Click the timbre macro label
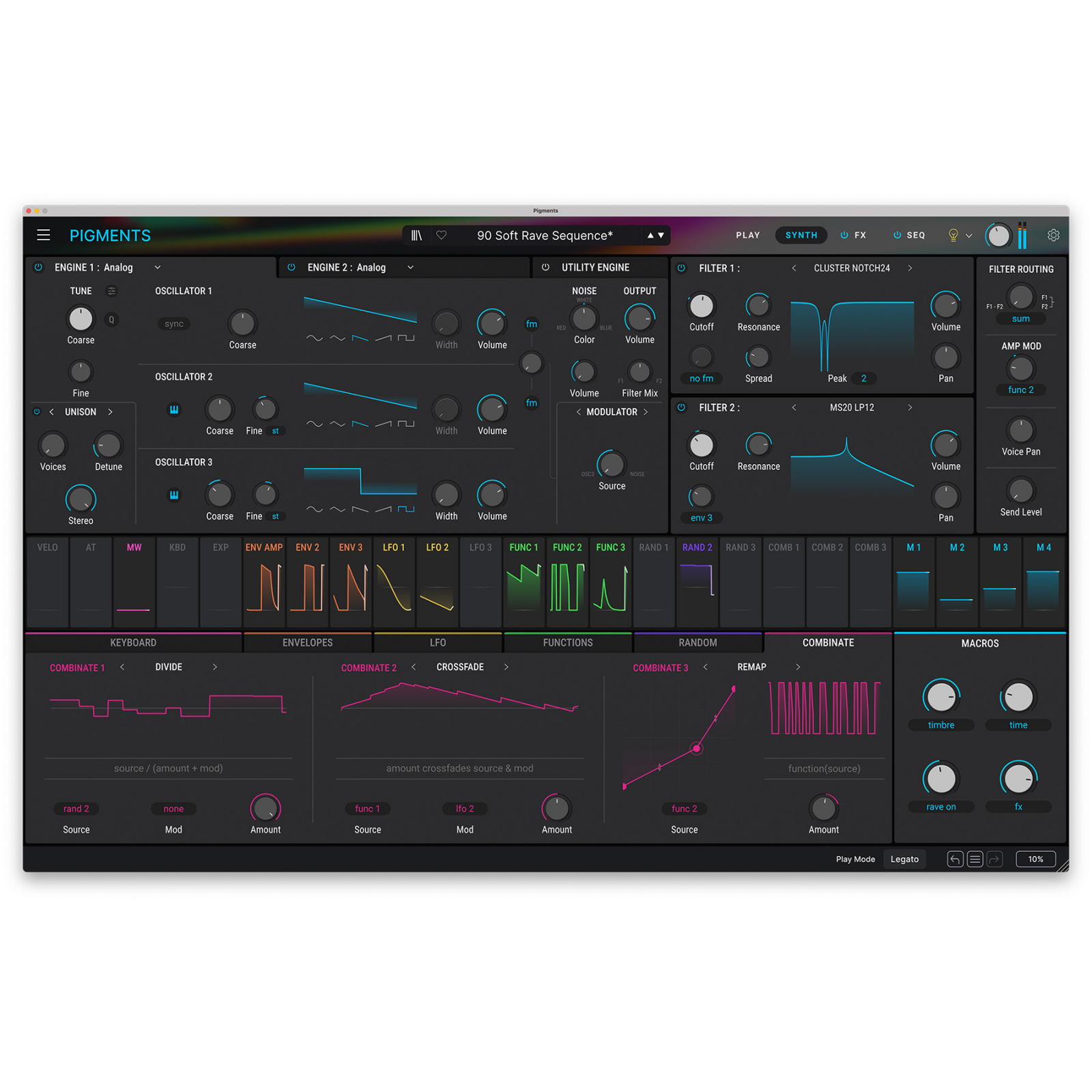The image size is (1092, 1092). click(x=941, y=725)
